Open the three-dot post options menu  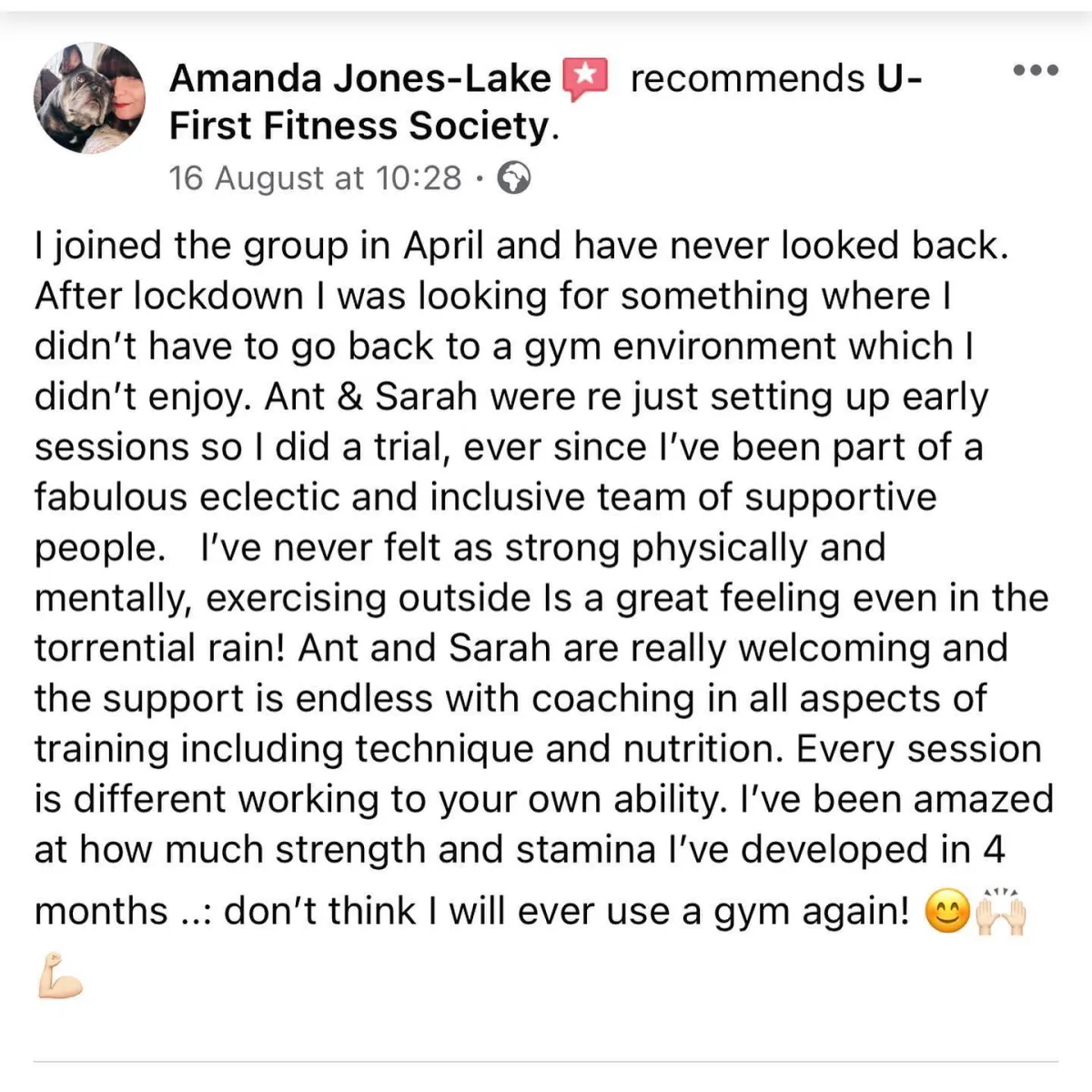click(1036, 70)
